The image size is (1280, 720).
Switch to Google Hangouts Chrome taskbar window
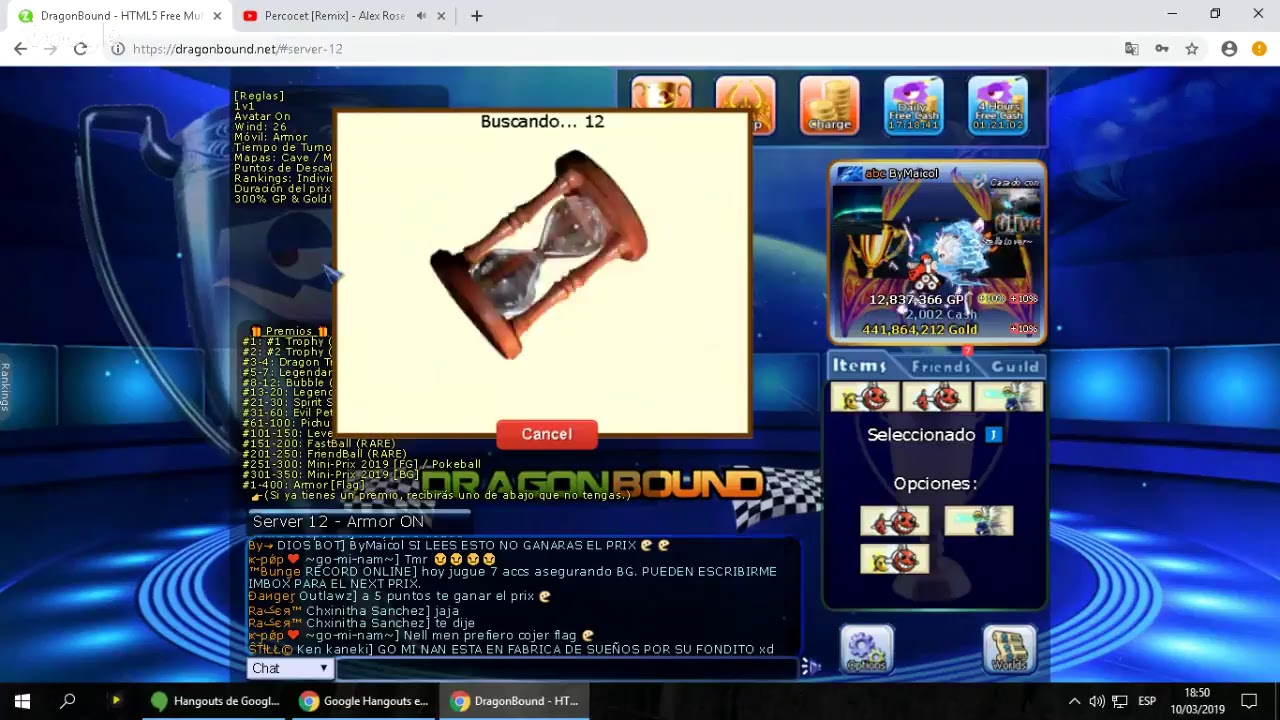pos(364,701)
